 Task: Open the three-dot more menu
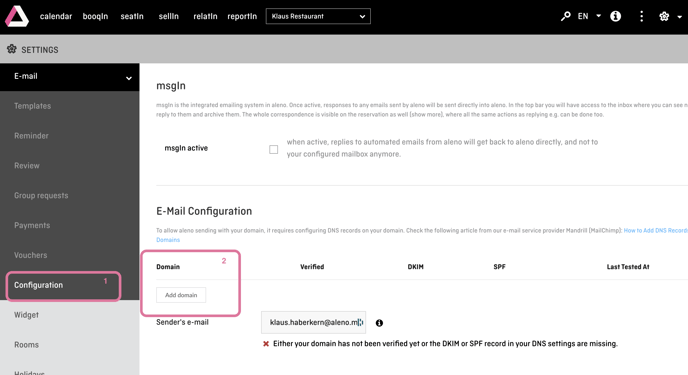click(x=641, y=16)
